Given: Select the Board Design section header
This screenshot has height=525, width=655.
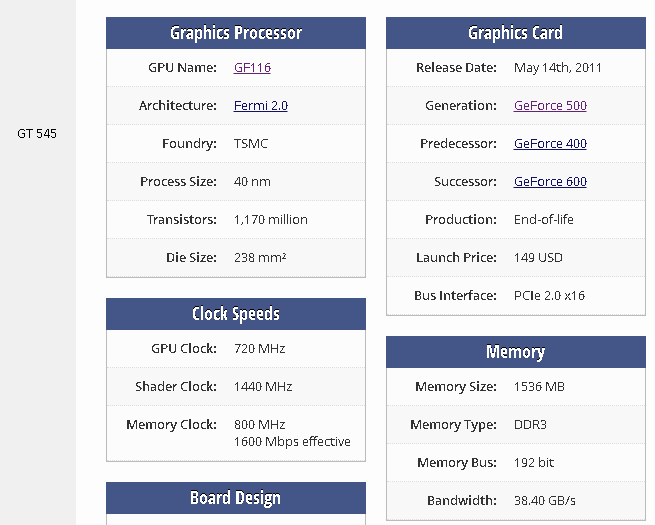Looking at the screenshot, I should pos(236,498).
